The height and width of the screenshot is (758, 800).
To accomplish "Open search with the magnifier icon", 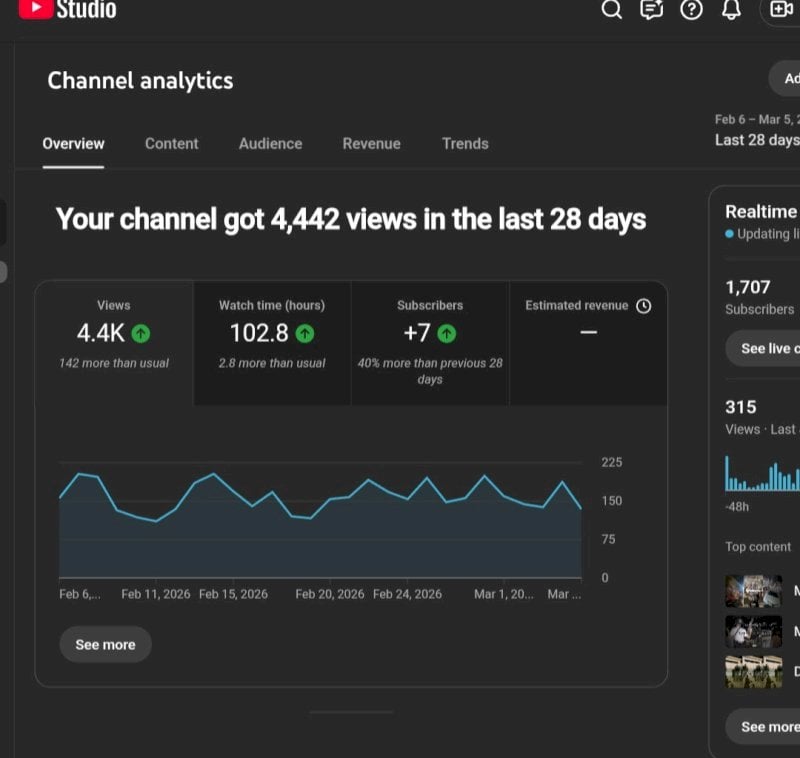I will pyautogui.click(x=611, y=10).
